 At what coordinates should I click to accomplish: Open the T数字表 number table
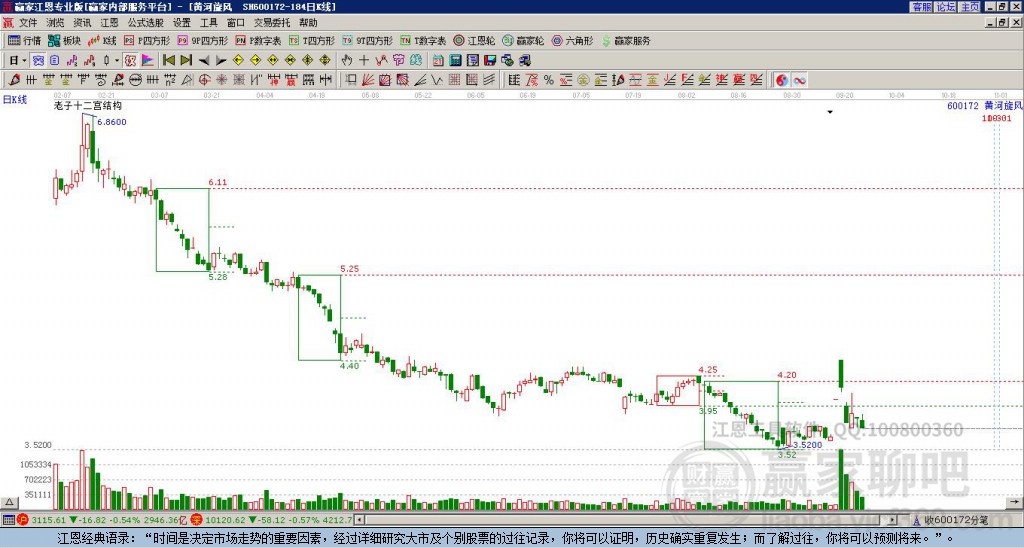coord(423,40)
